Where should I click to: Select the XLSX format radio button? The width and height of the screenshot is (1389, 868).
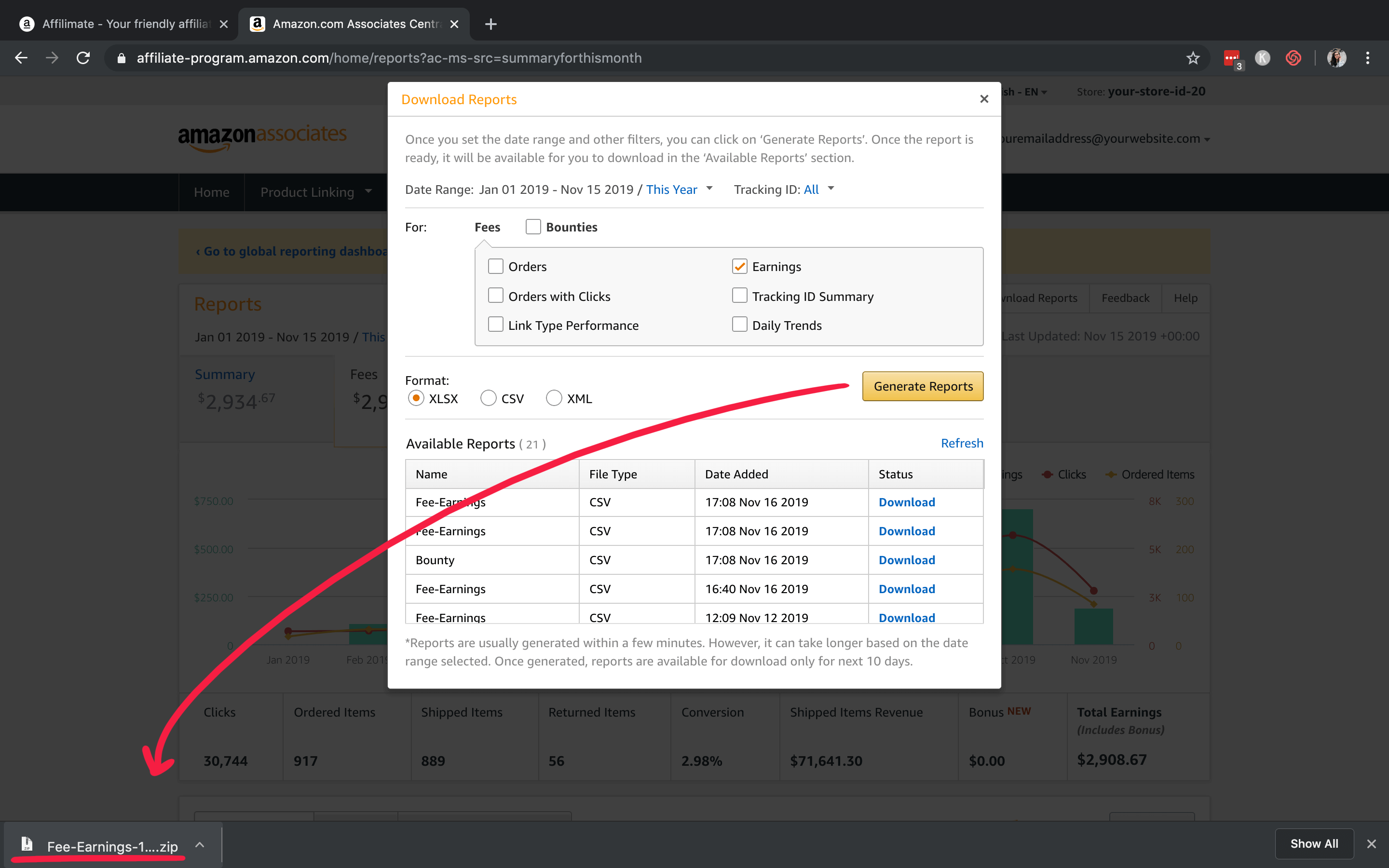click(416, 398)
